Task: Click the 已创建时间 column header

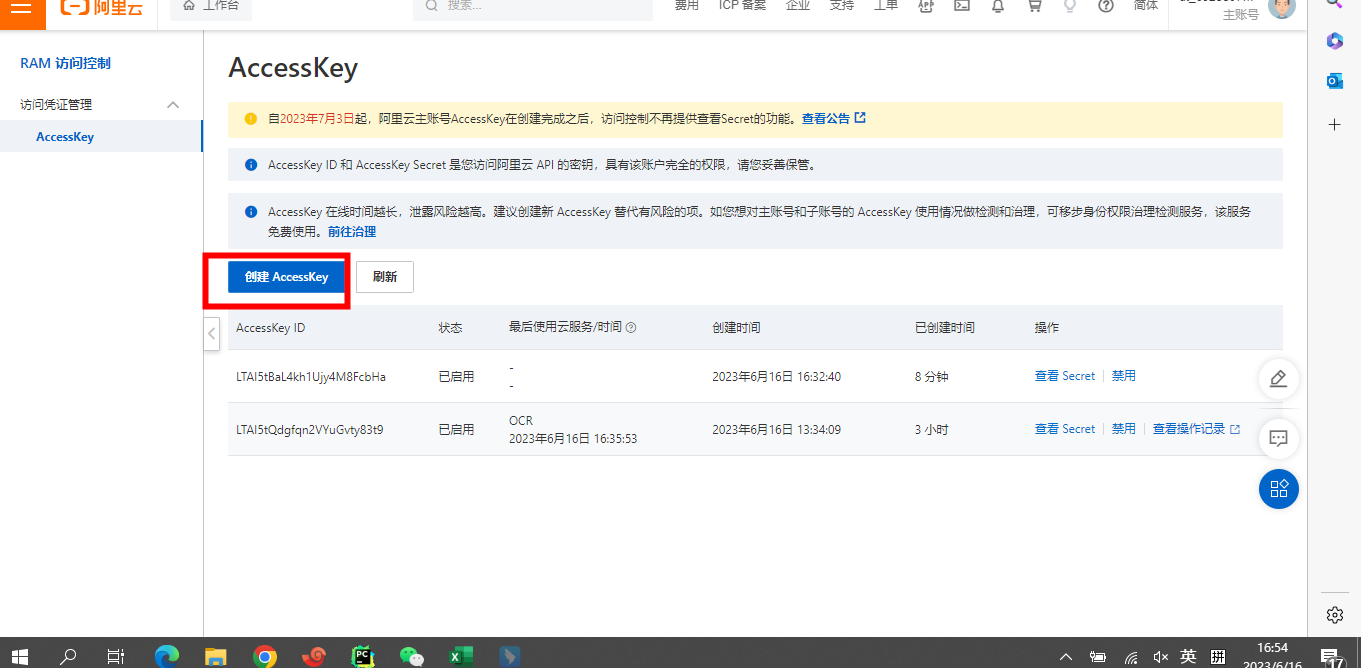Action: pos(945,328)
